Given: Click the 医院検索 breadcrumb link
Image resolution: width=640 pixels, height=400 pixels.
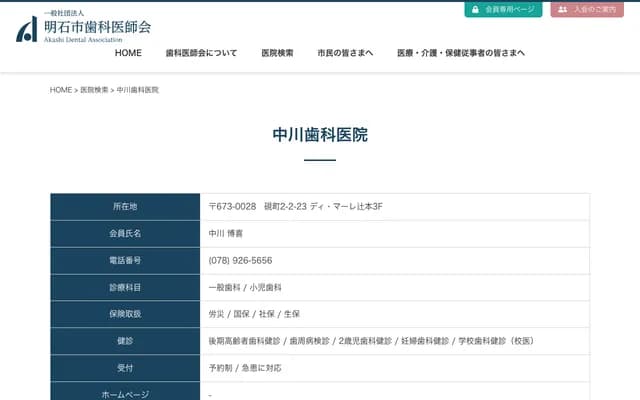Looking at the screenshot, I should pos(94,90).
